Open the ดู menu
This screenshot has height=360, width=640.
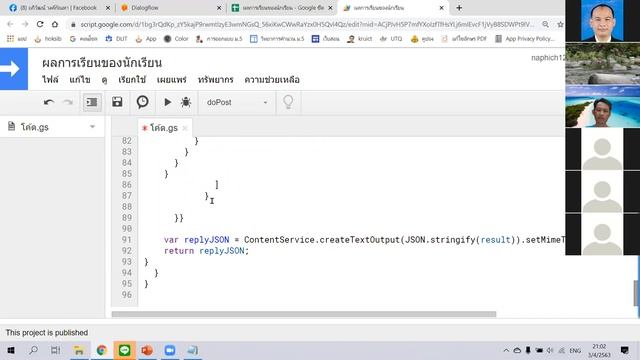click(x=104, y=80)
